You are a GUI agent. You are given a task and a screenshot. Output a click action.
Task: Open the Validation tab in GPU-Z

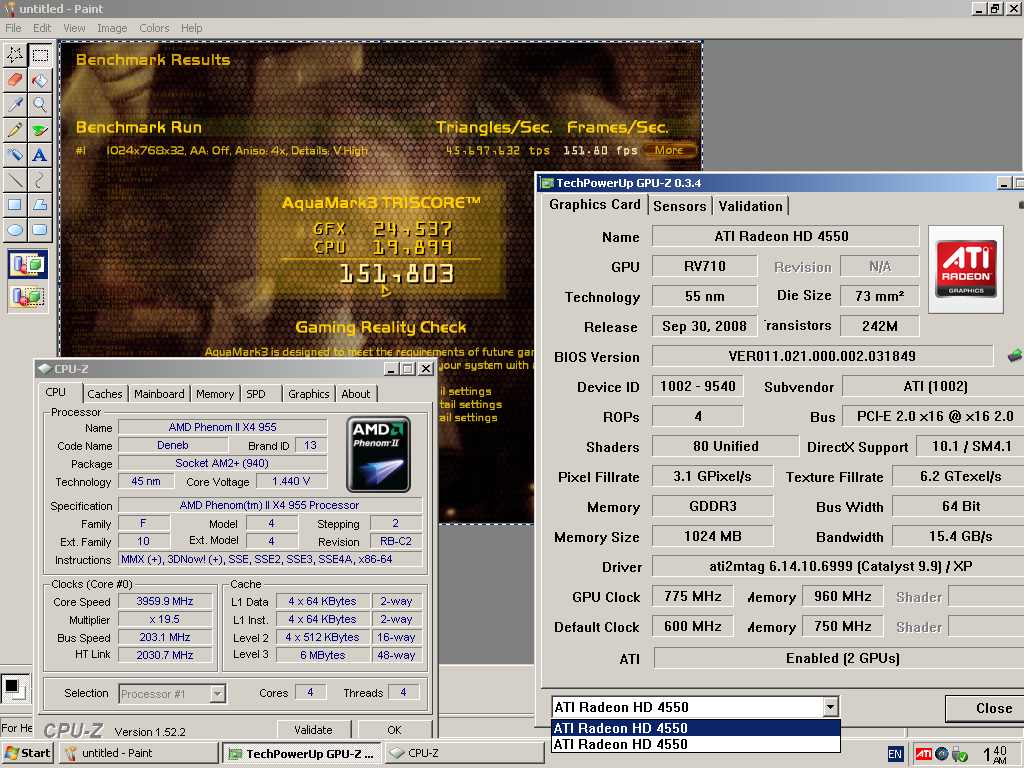pyautogui.click(x=750, y=206)
